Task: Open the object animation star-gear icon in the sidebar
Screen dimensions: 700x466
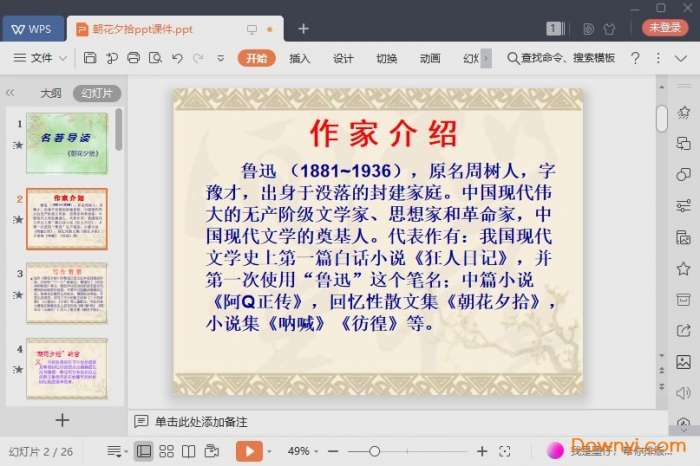Action: pos(683,112)
